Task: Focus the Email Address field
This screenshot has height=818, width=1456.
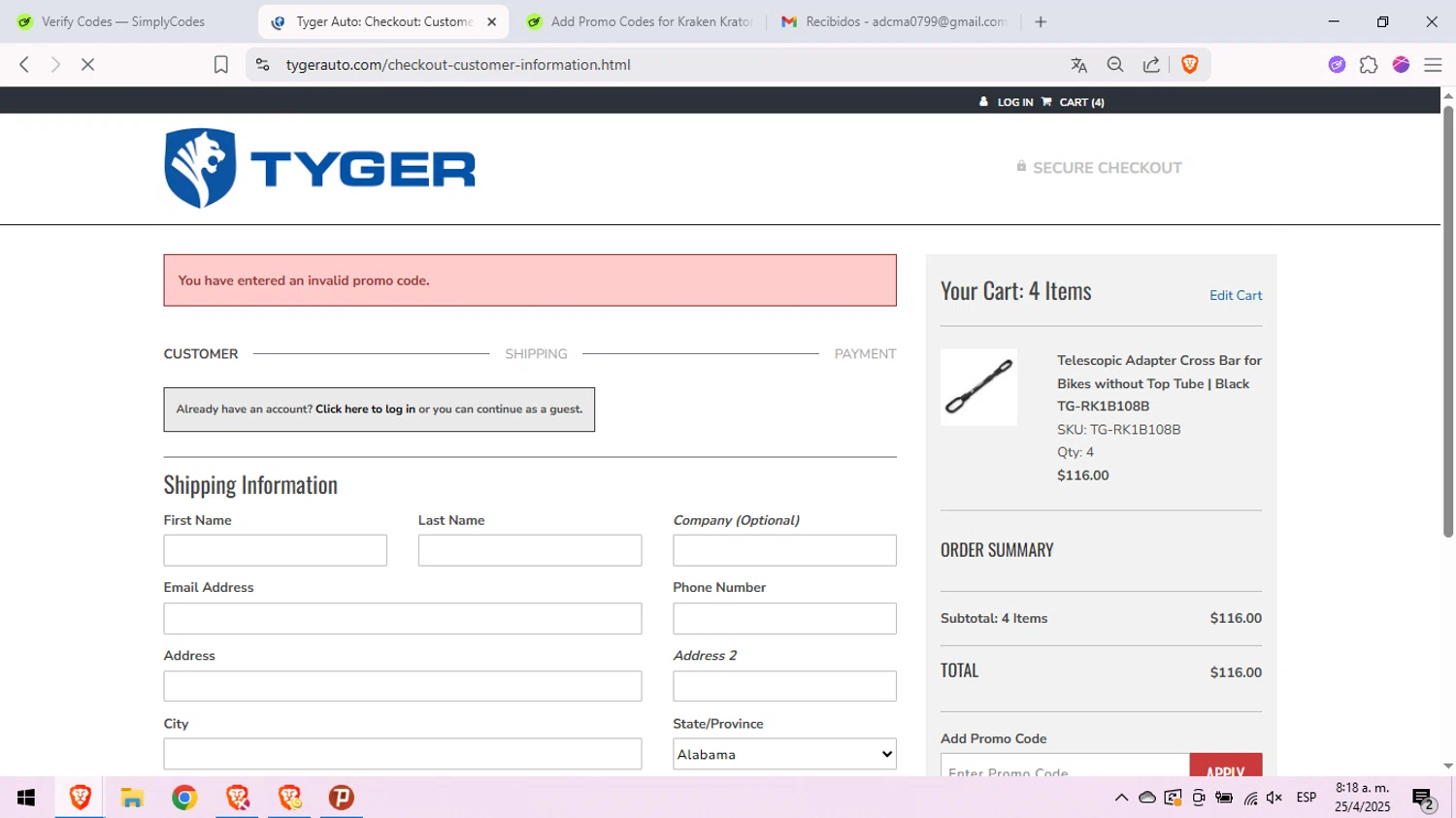Action: tap(403, 618)
